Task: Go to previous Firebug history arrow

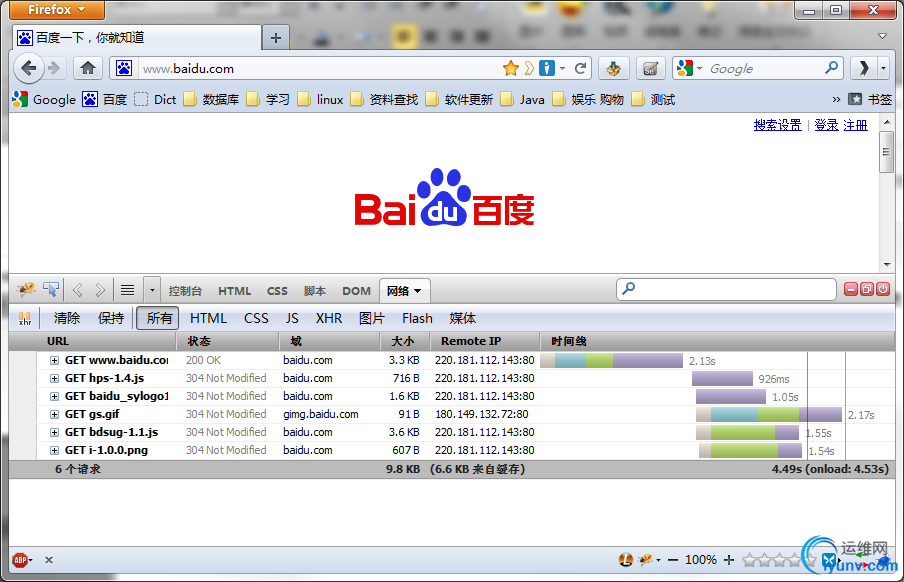Action: click(x=78, y=290)
